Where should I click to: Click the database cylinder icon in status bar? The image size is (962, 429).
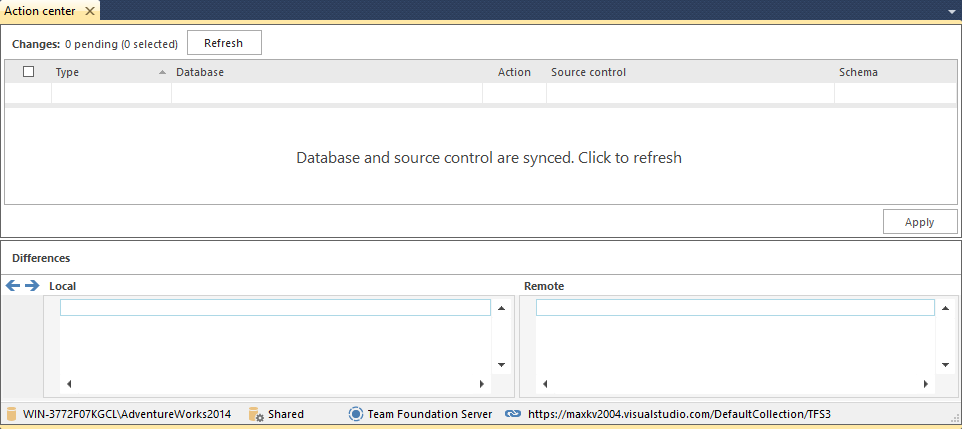[11, 414]
